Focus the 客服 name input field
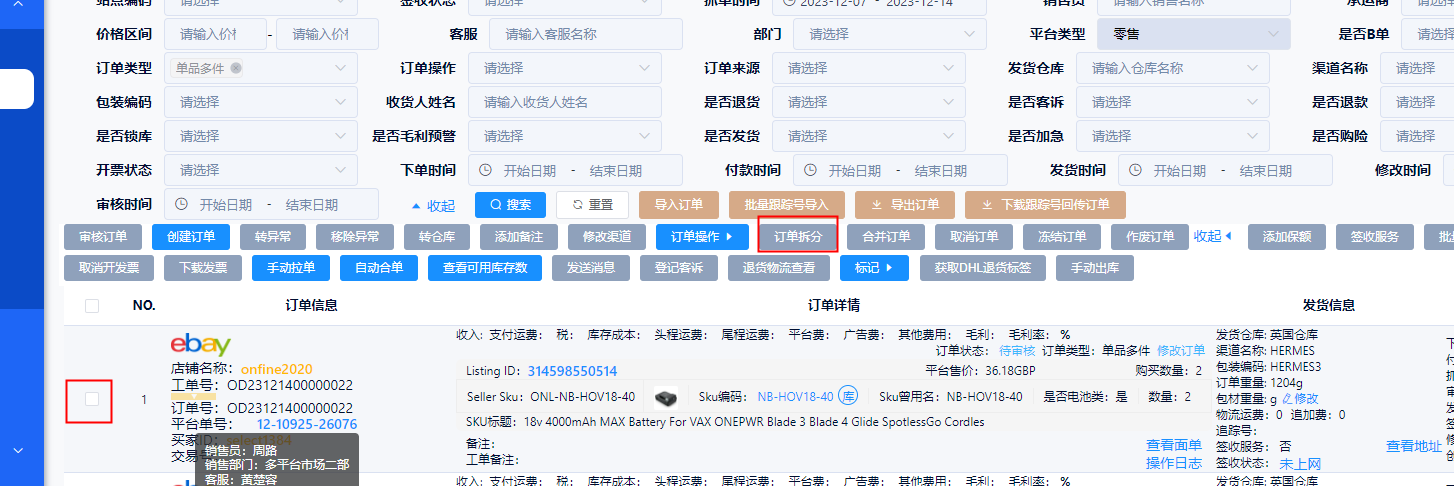The image size is (1454, 486). click(585, 34)
